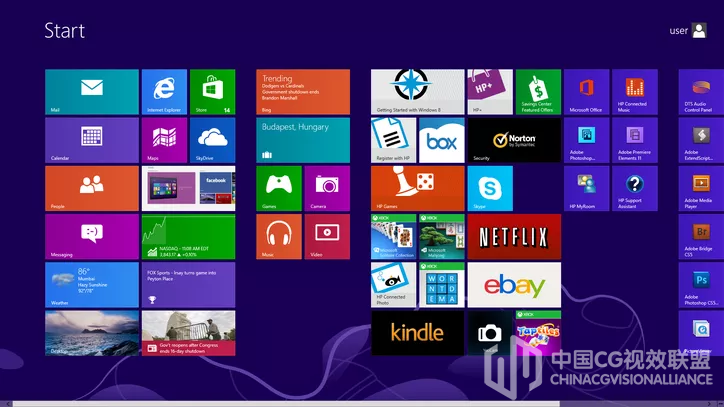Open Norton Security tile
The height and width of the screenshot is (407, 724).
[514, 140]
